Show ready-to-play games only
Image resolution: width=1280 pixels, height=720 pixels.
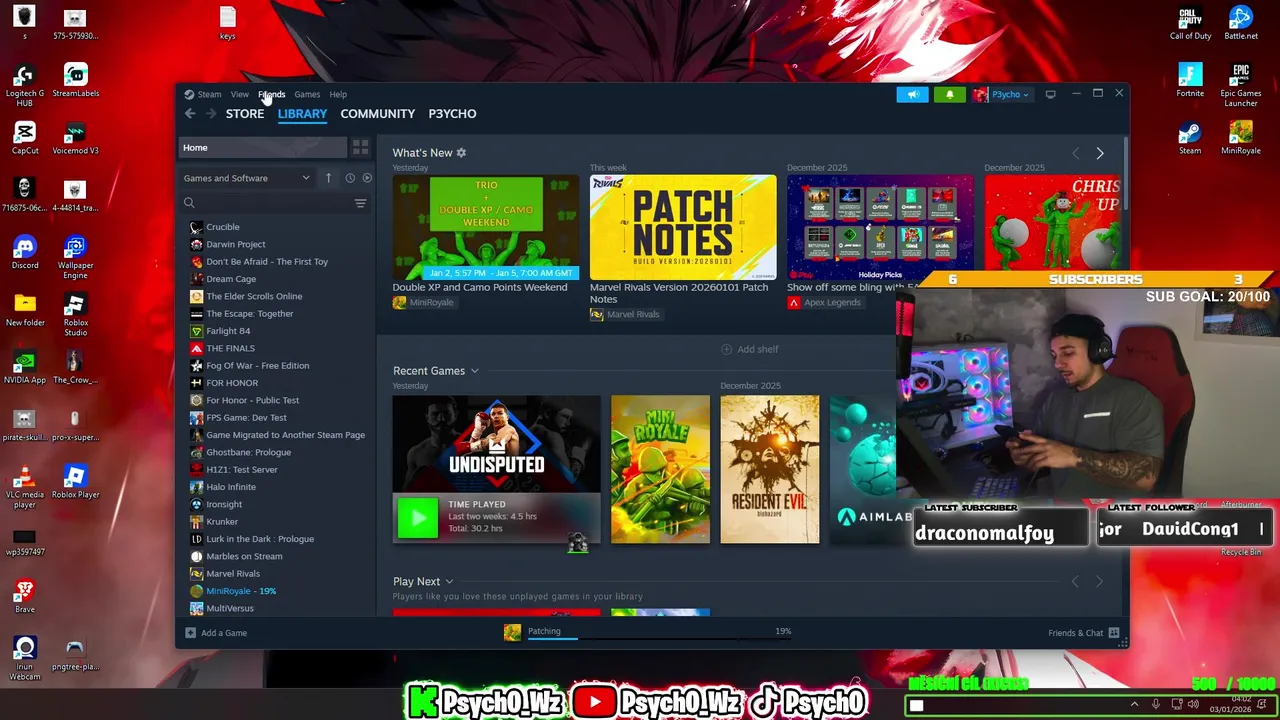367,178
